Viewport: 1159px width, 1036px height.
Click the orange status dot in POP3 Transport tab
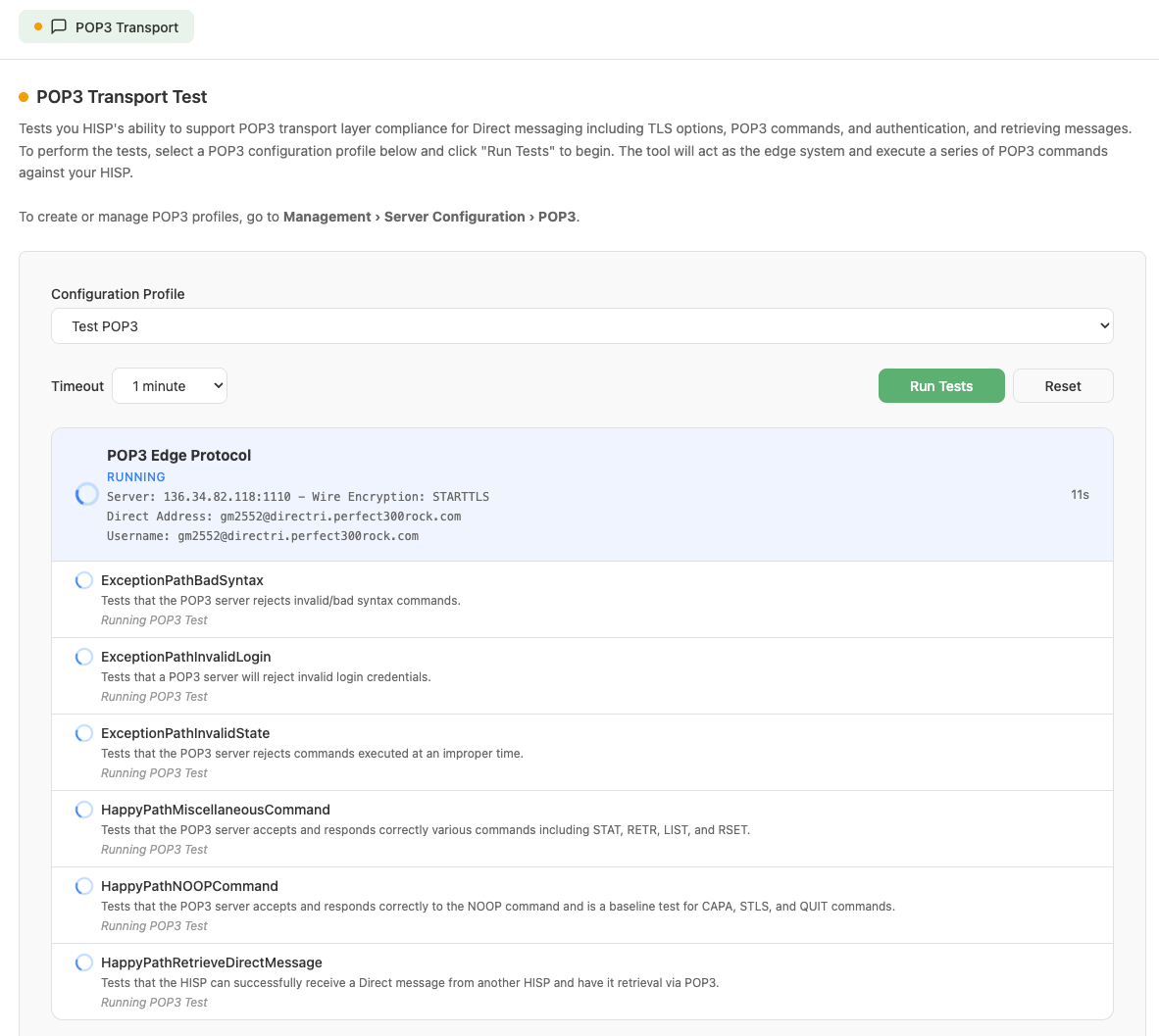coord(37,26)
